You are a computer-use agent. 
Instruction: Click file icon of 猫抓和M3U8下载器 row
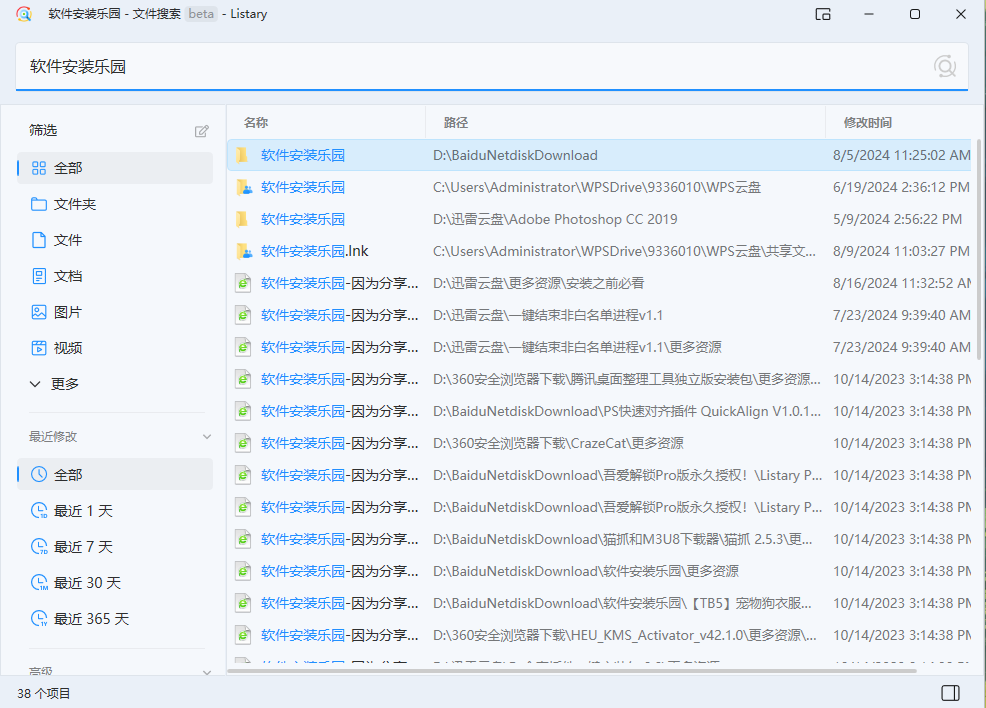pos(243,539)
